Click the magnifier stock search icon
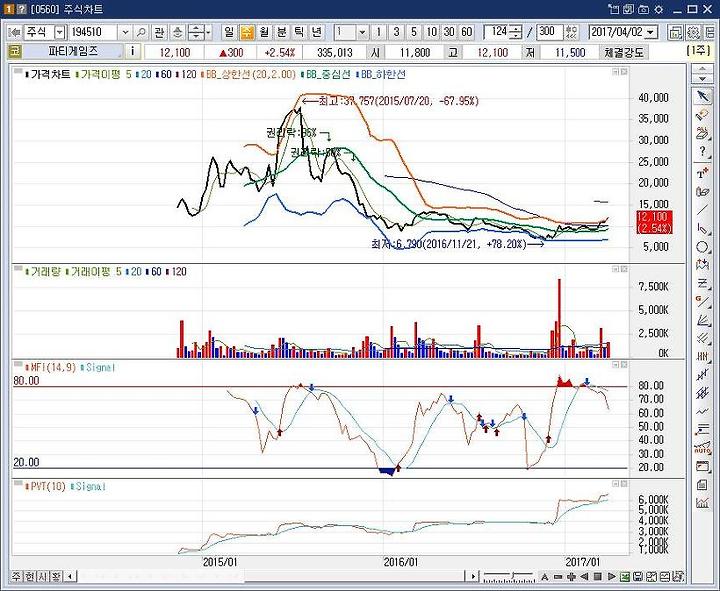Viewport: 720px width, 591px height. [141, 32]
